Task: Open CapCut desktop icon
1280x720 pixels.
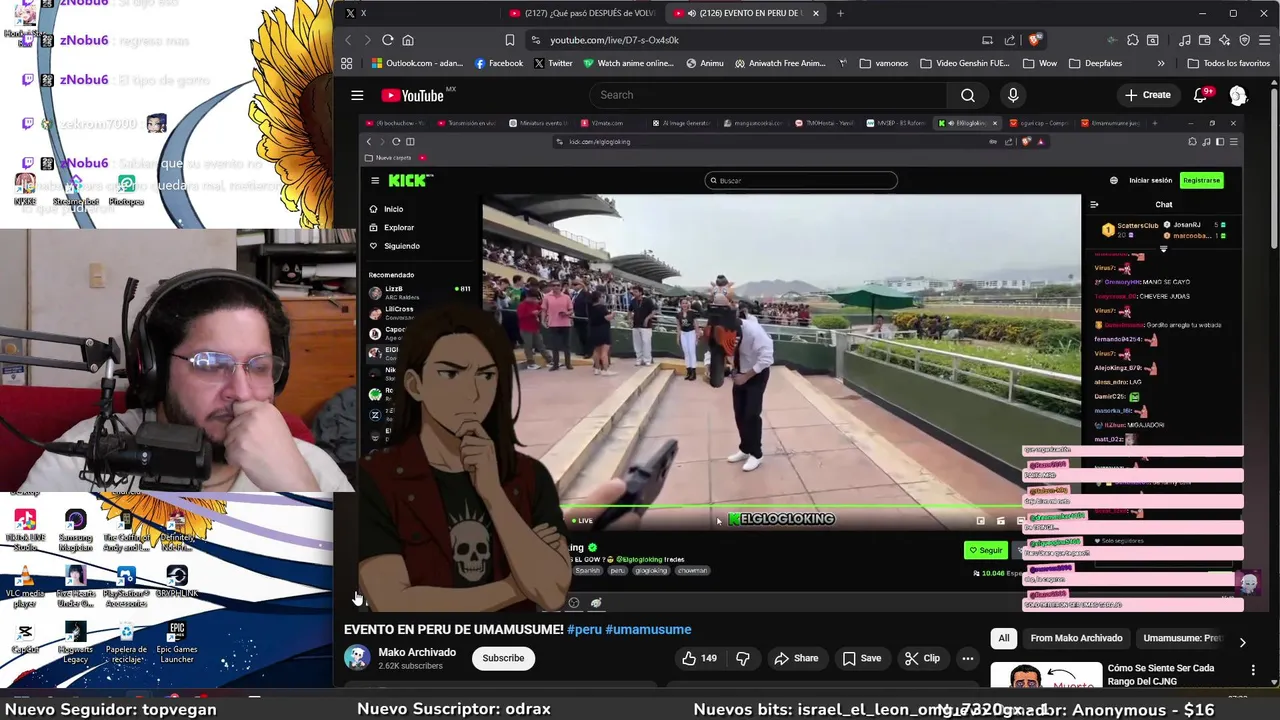Action: click(x=25, y=638)
